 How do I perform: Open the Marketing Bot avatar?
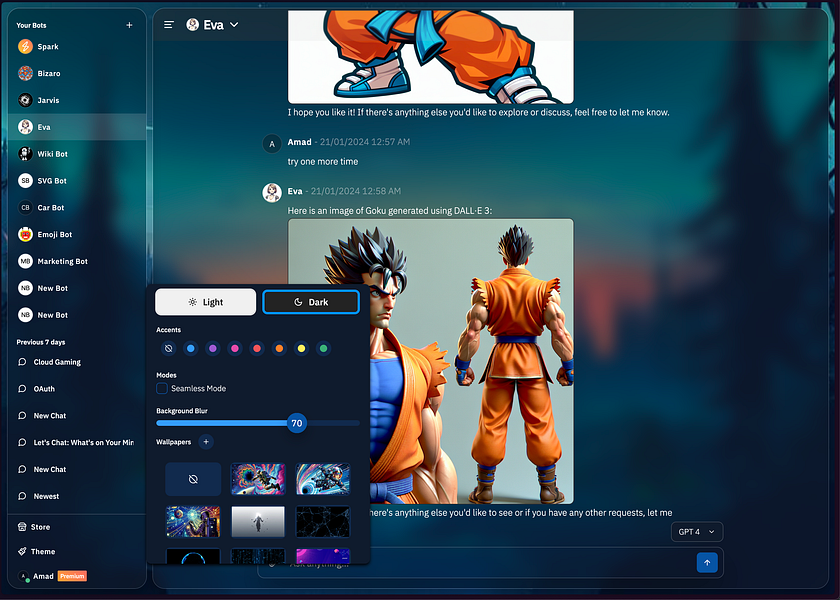pos(25,261)
